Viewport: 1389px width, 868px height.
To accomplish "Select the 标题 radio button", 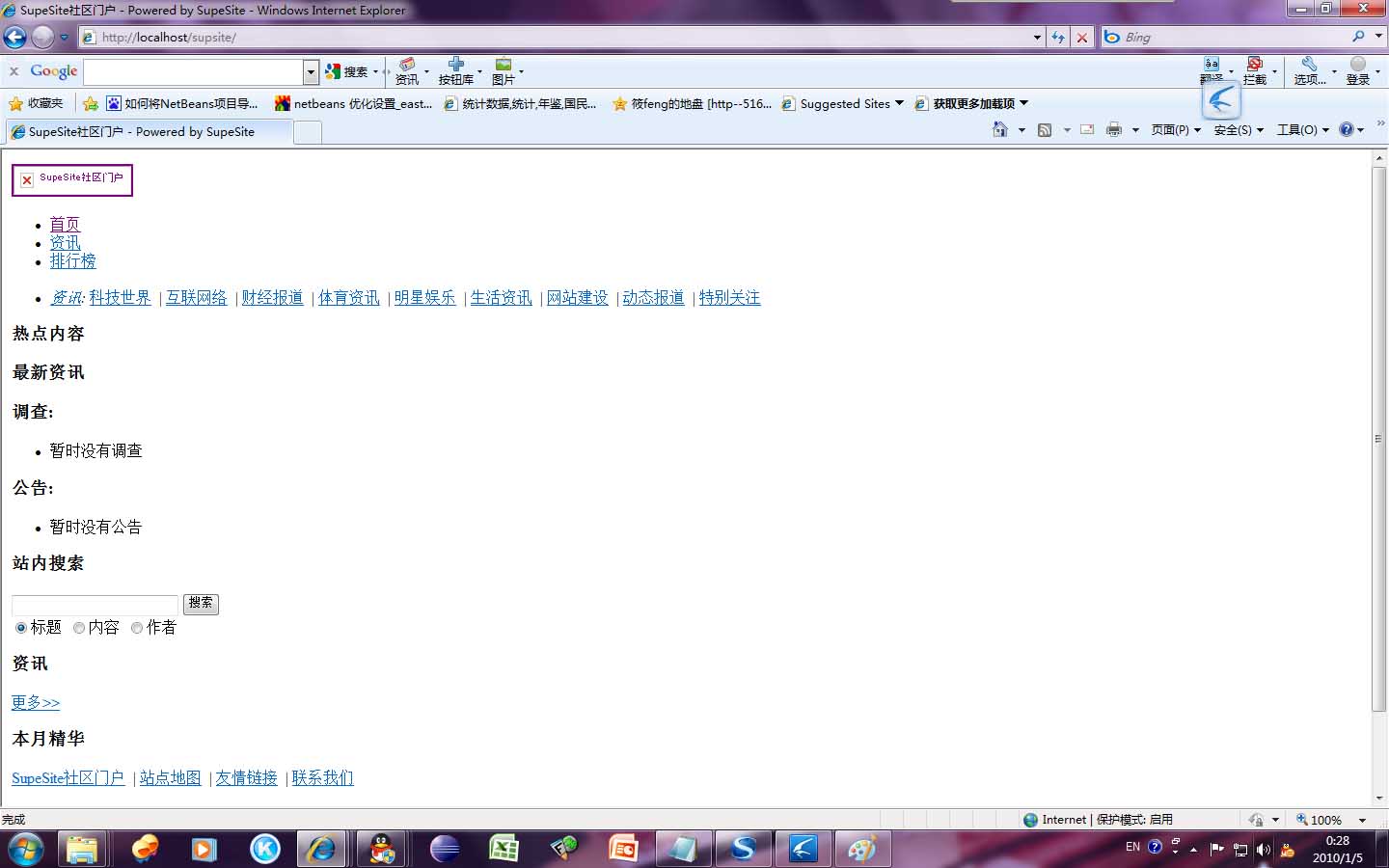I will 21,628.
